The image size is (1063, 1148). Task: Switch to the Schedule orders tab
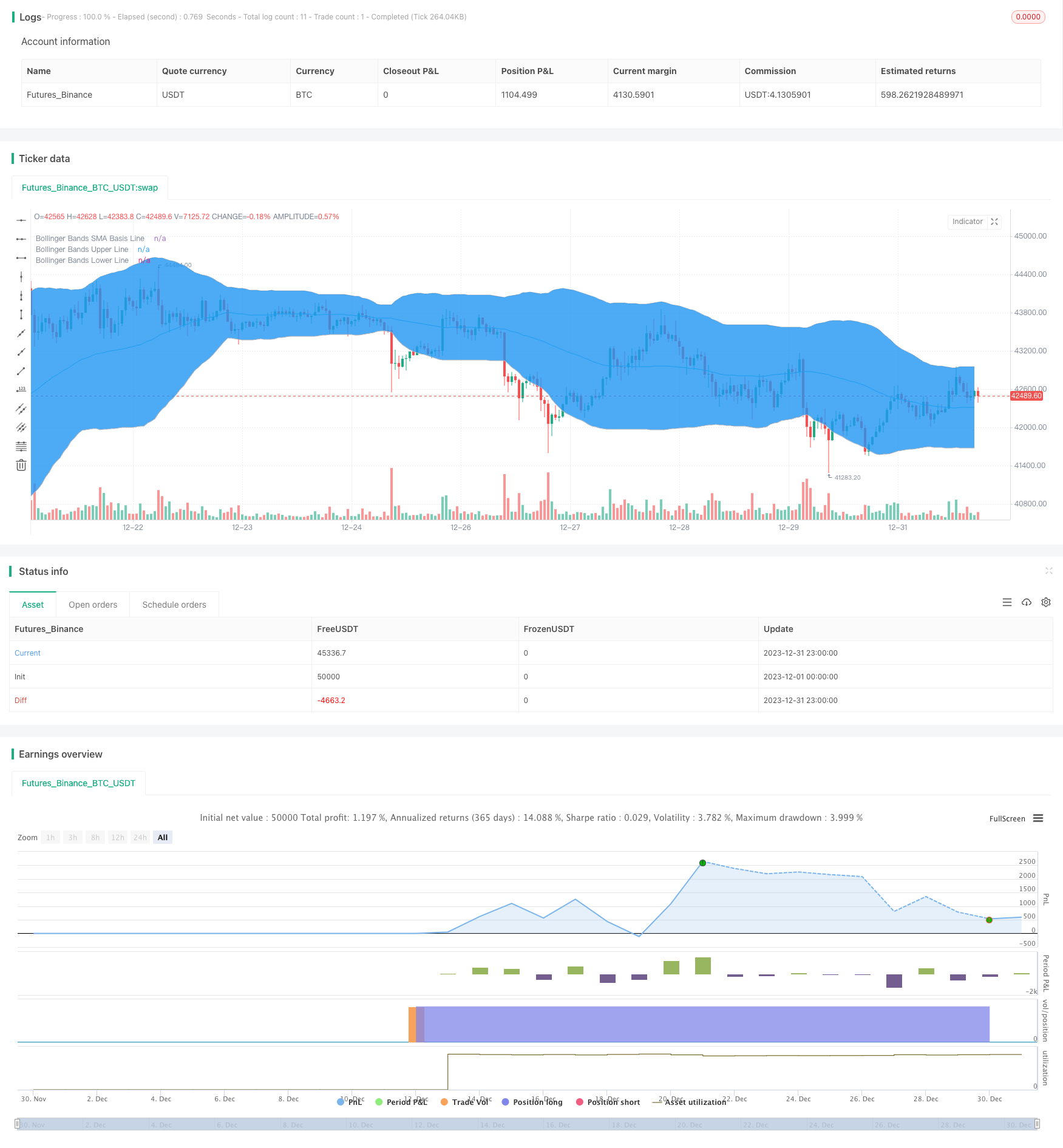pos(174,605)
